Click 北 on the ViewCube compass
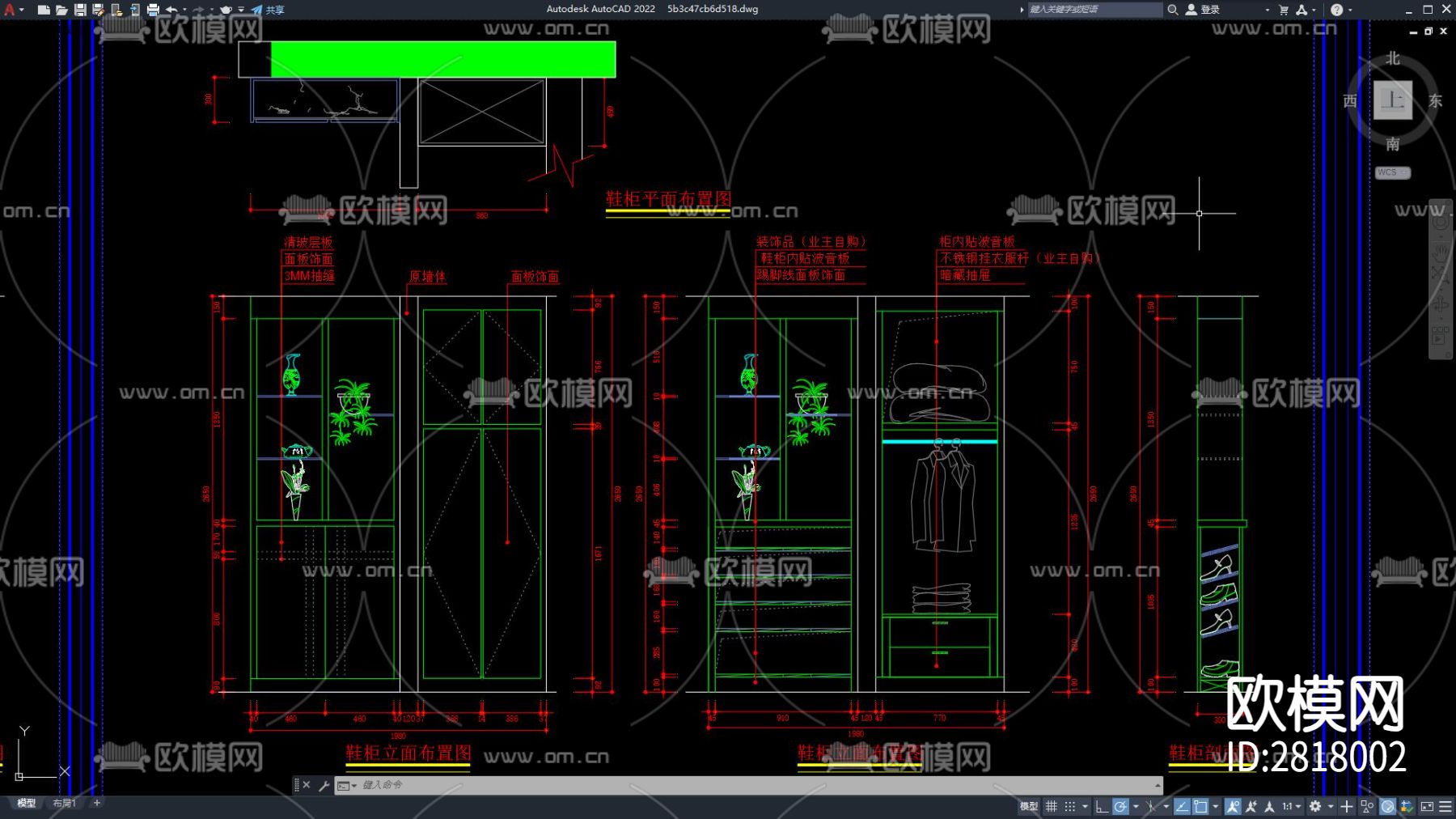Viewport: 1456px width, 819px height. coord(1392,58)
